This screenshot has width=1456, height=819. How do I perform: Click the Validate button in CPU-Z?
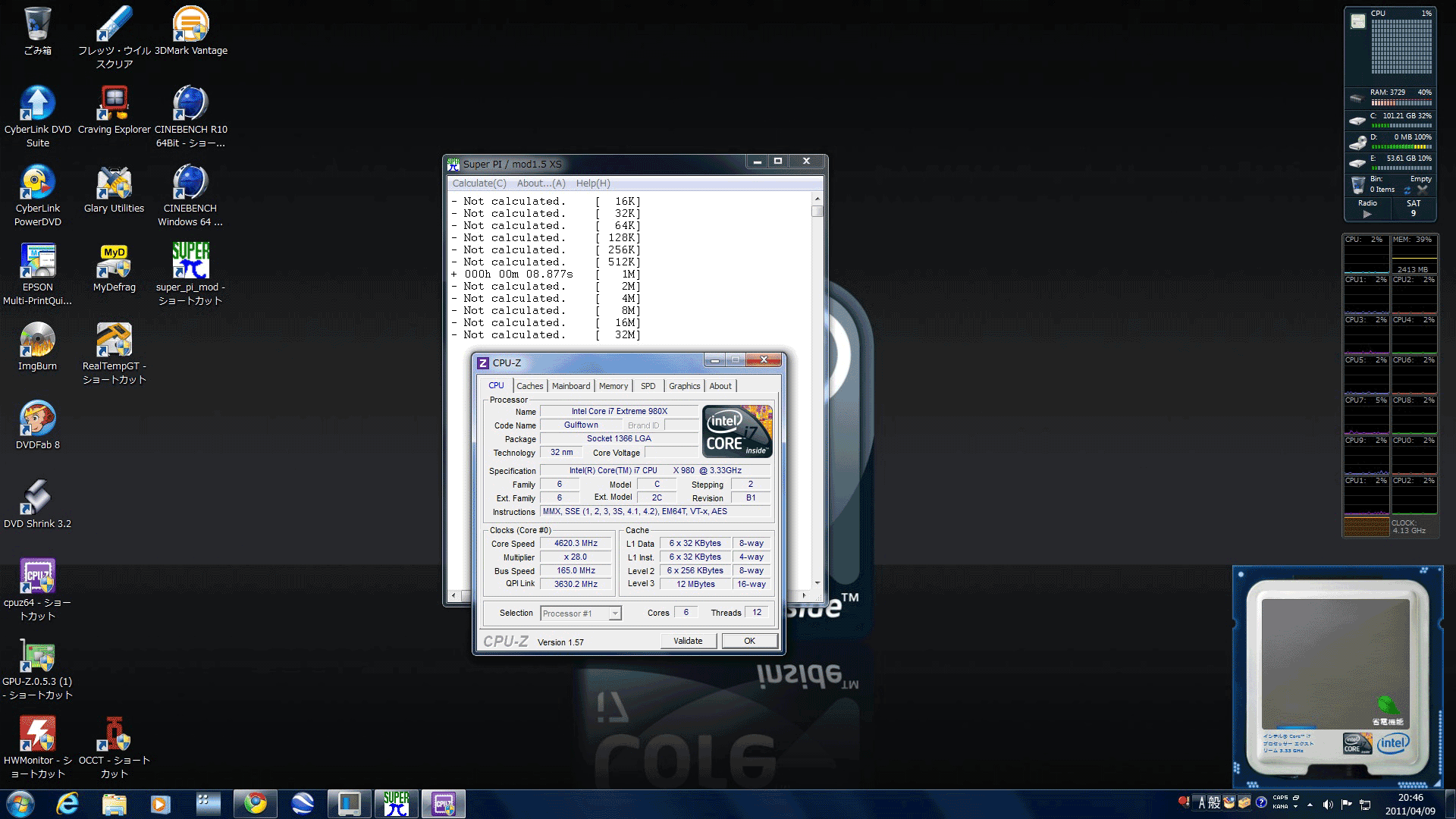(688, 641)
